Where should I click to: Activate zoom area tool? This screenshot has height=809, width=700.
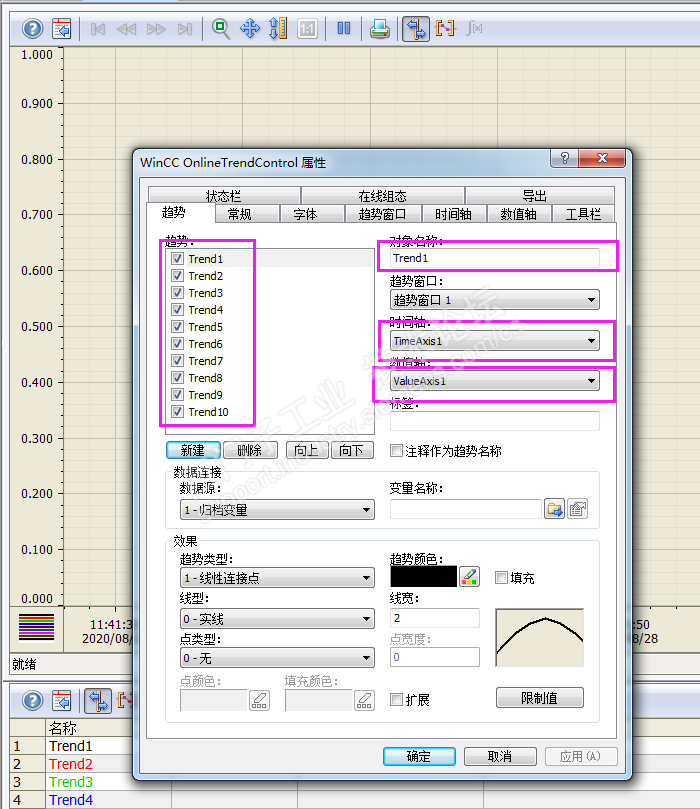point(221,28)
